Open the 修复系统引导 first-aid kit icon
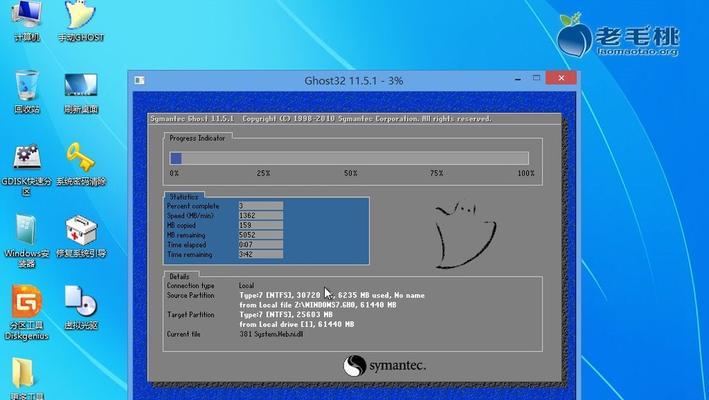The height and width of the screenshot is (400, 709). (81, 236)
